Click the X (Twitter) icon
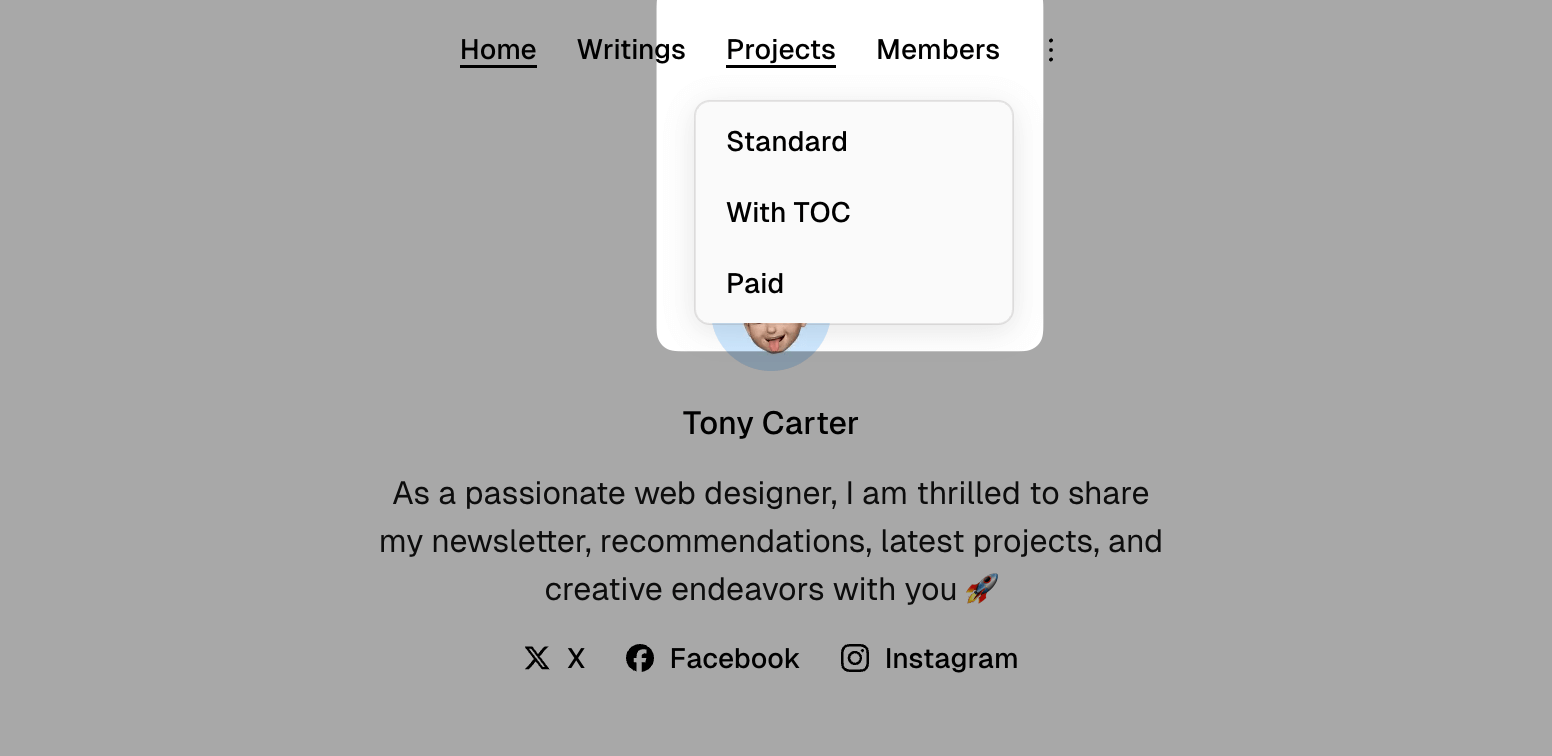This screenshot has height=756, width=1552. point(537,658)
